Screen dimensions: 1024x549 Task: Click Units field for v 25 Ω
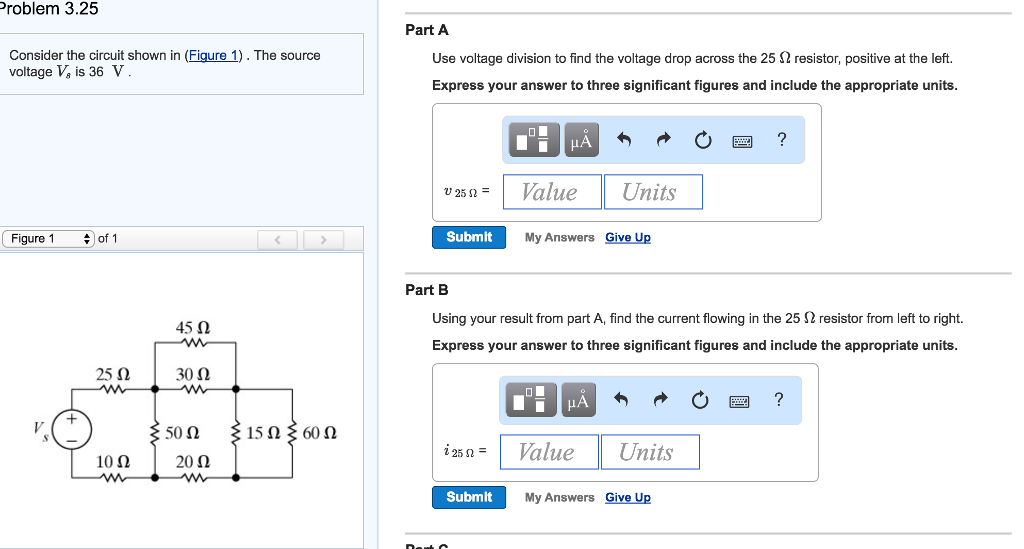[x=653, y=192]
